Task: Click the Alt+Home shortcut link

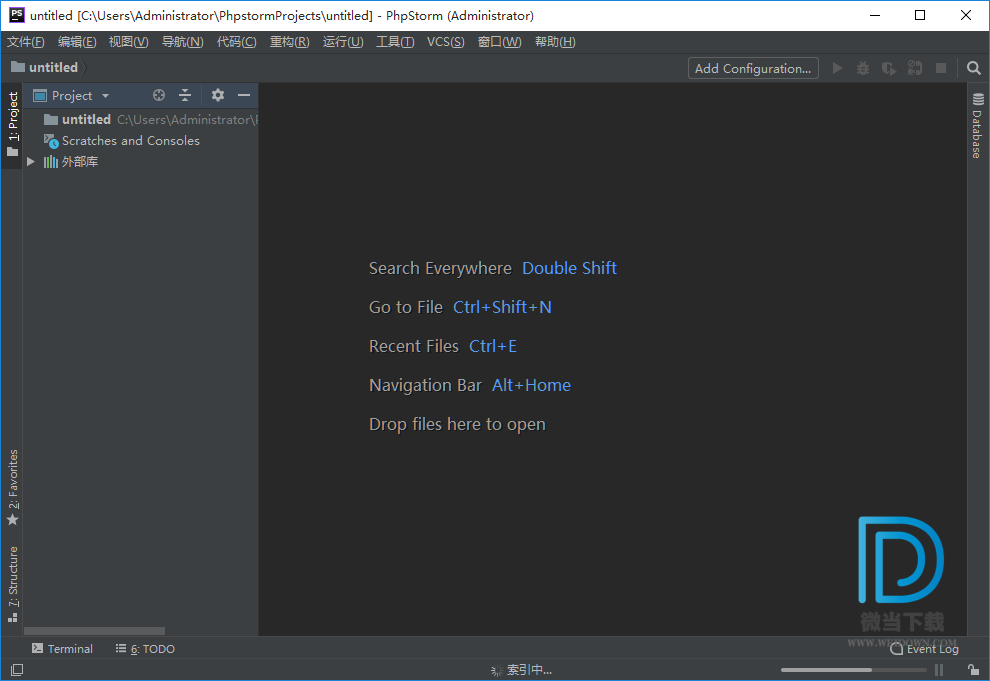Action: pos(531,386)
